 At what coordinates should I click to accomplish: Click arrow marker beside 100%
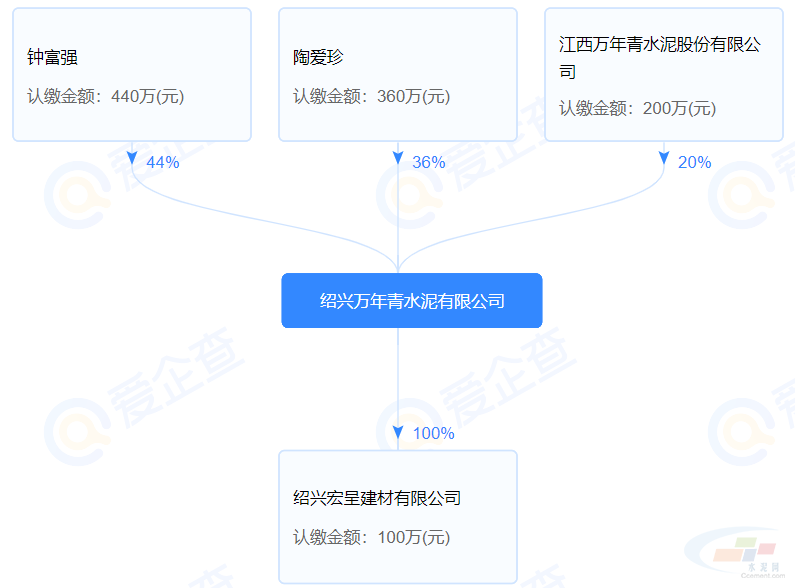[398, 432]
